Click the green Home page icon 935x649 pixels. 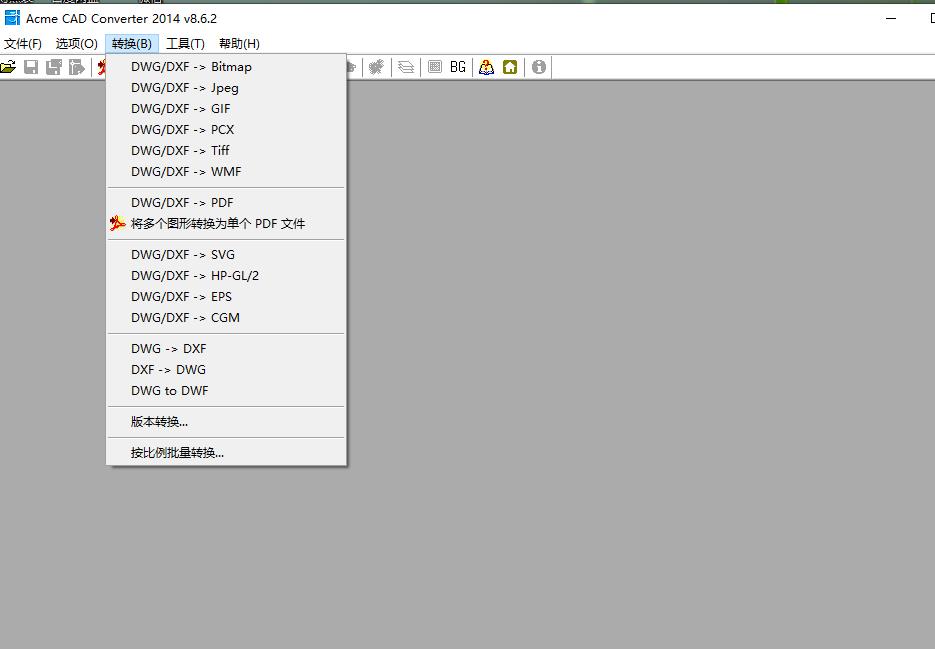pos(510,67)
